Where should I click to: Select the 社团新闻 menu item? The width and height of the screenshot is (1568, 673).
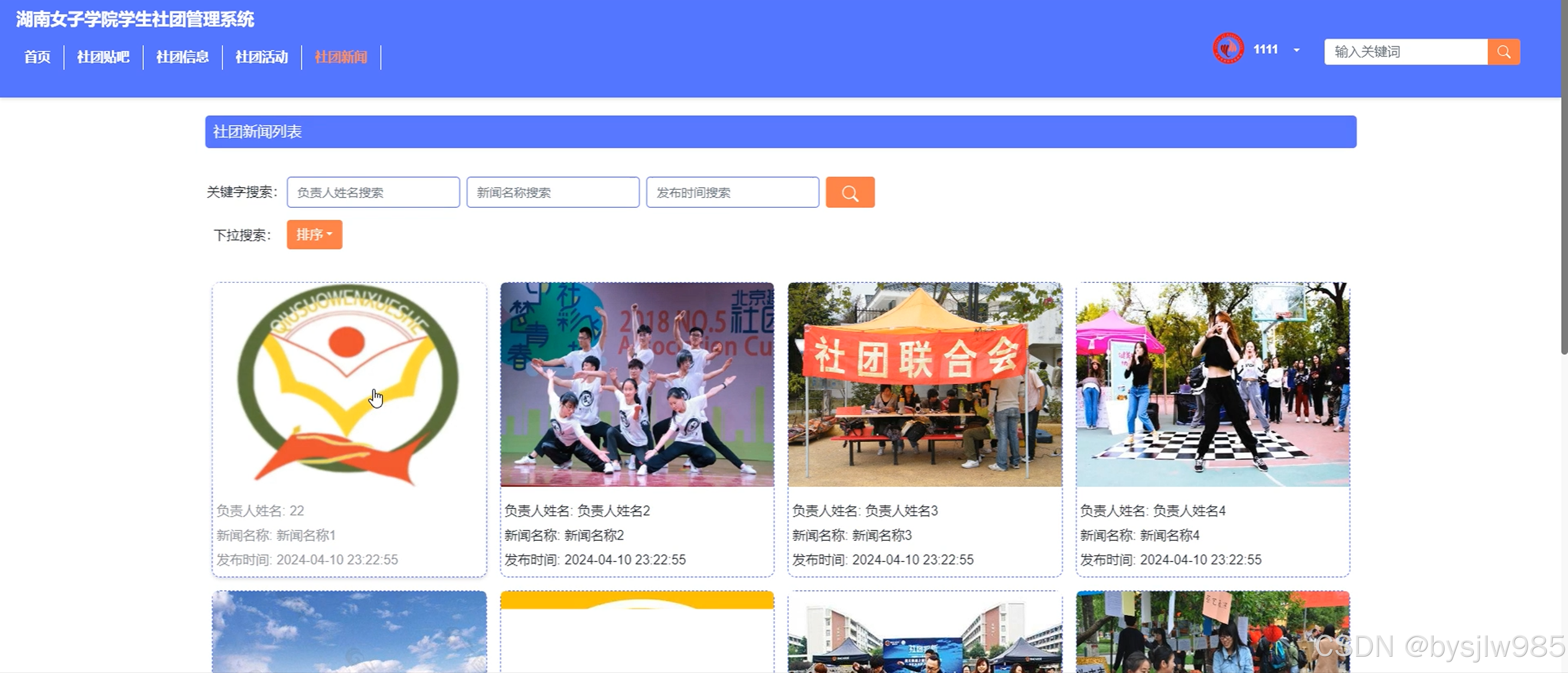tap(340, 57)
